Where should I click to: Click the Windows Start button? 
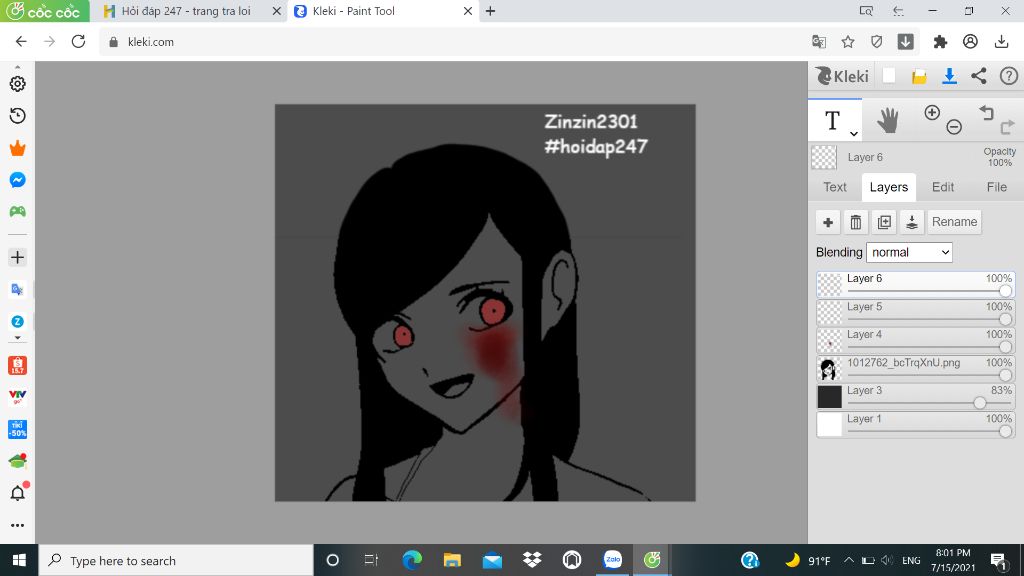tap(19, 560)
